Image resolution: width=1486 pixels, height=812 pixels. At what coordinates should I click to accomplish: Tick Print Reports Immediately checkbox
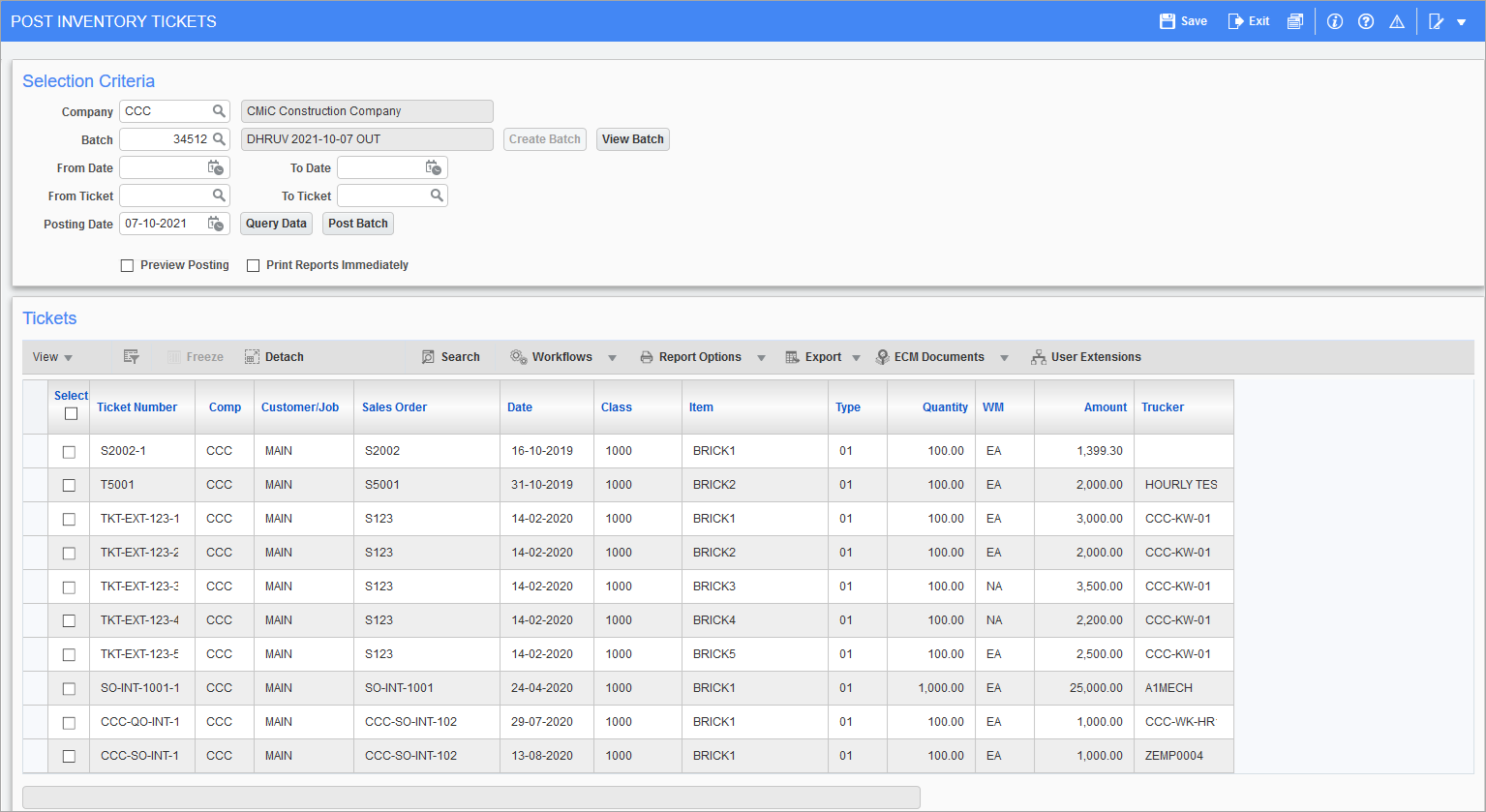click(254, 265)
